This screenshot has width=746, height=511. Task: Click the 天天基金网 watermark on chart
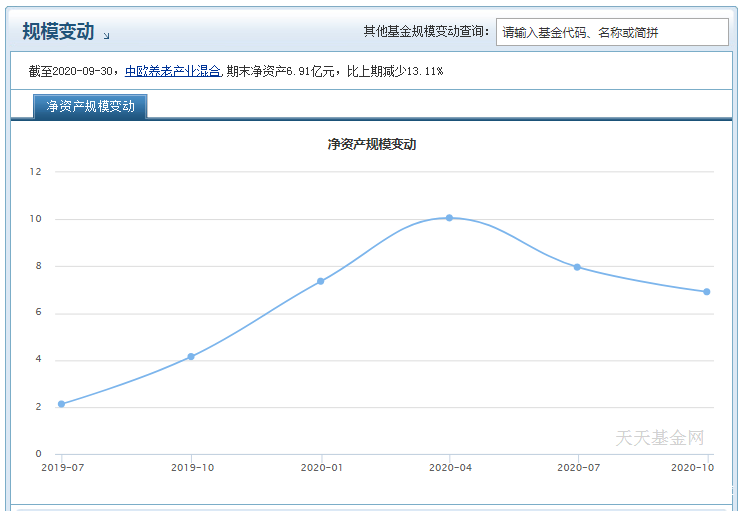point(659,438)
